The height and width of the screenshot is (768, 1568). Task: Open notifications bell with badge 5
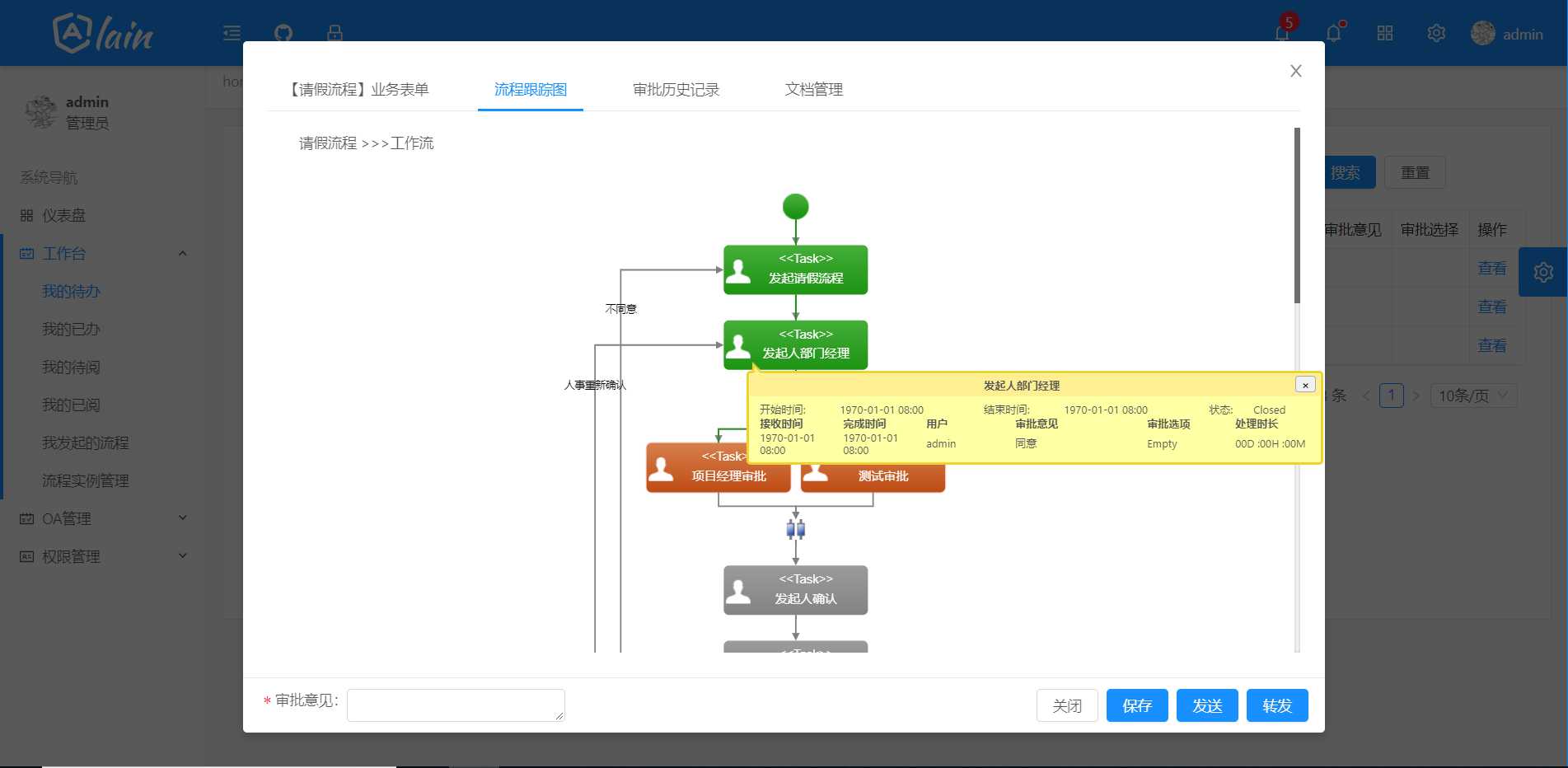pyautogui.click(x=1282, y=33)
